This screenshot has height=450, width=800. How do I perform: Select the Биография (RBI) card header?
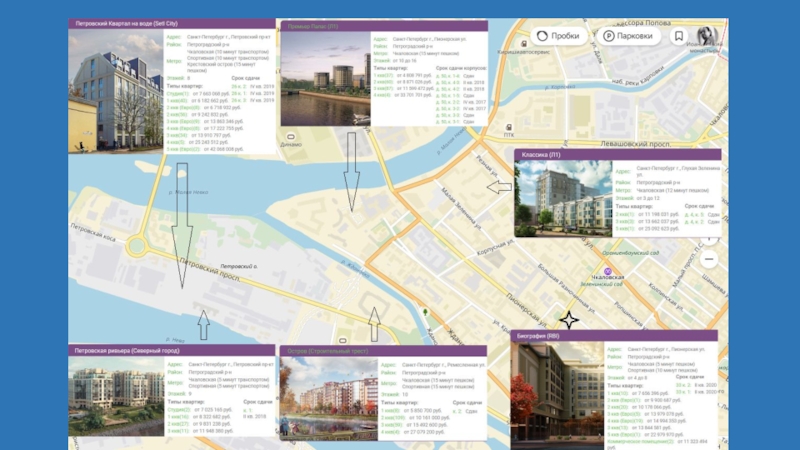[x=614, y=336]
